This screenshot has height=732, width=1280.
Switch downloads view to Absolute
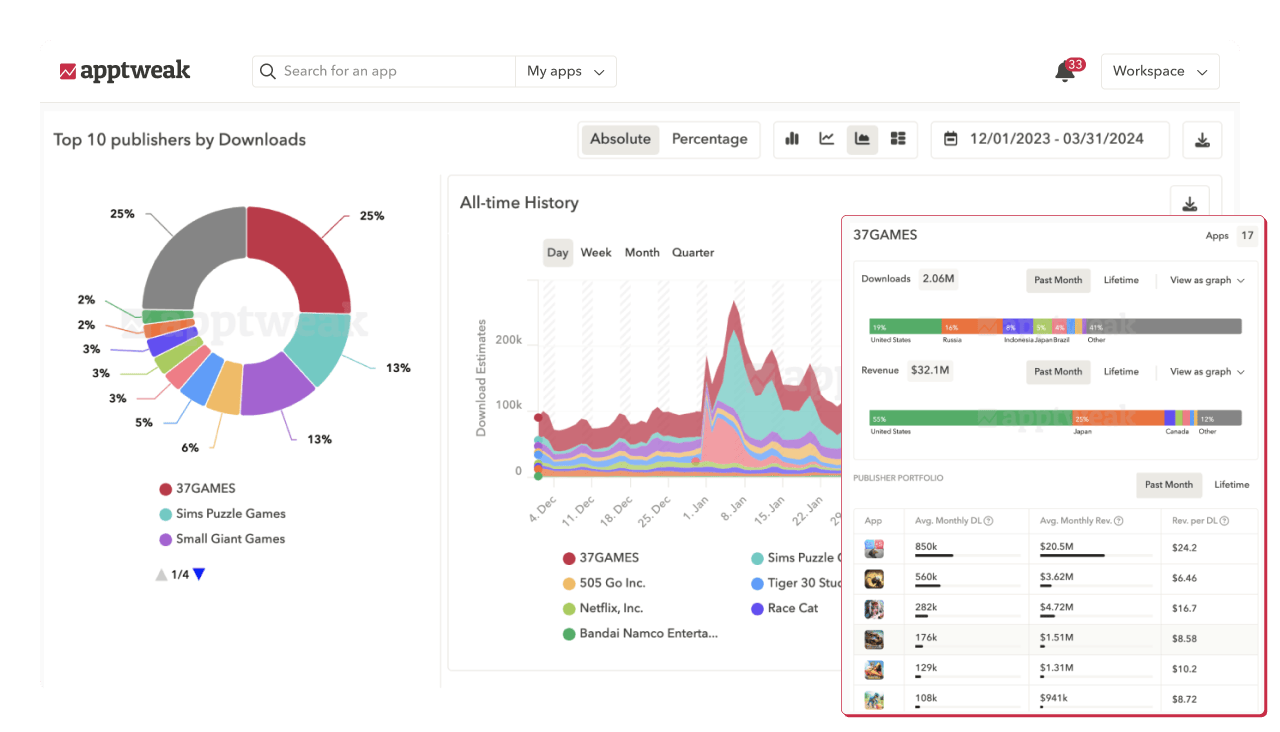(620, 139)
